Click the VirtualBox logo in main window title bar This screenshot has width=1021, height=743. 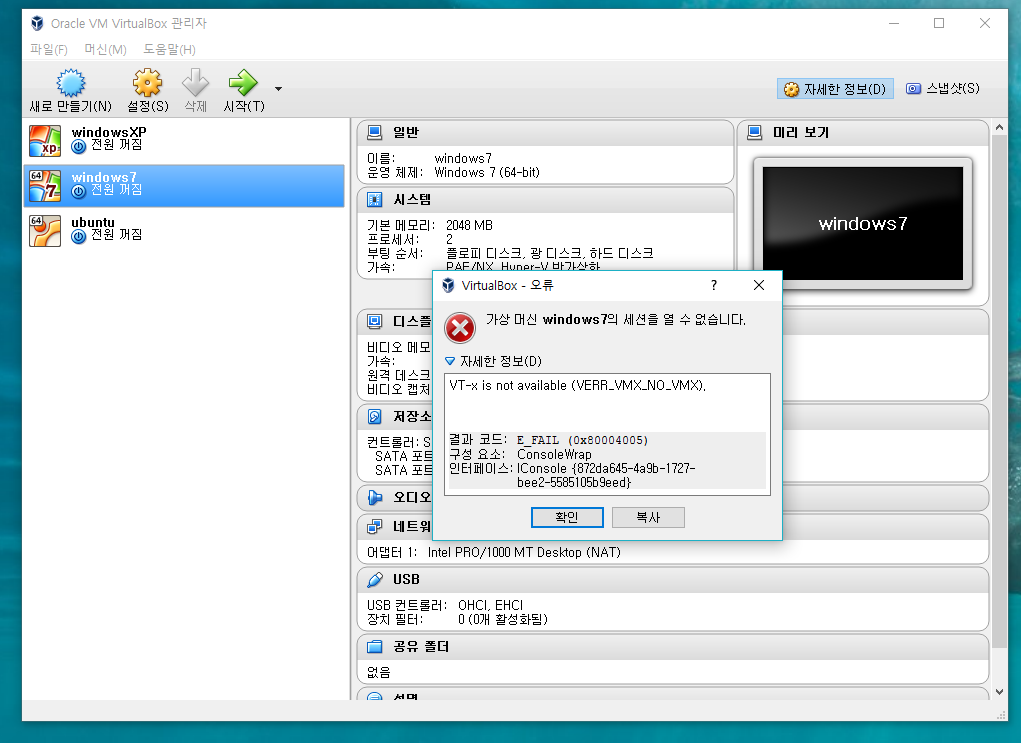(37, 23)
